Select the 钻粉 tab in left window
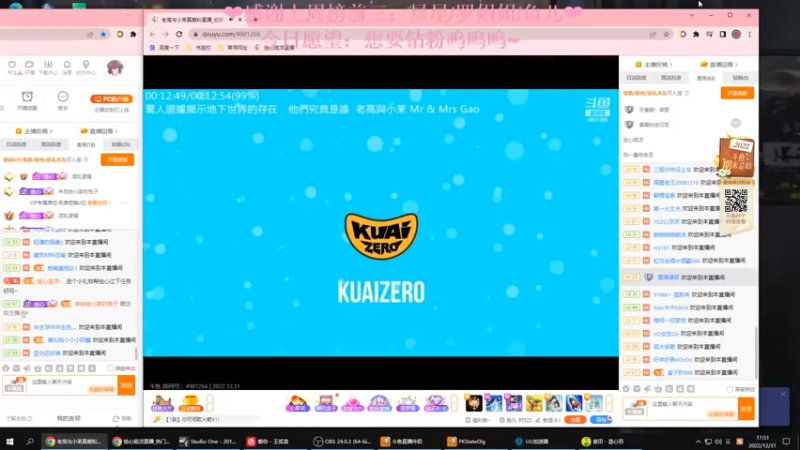The width and height of the screenshot is (800, 450). pyautogui.click(x=120, y=144)
